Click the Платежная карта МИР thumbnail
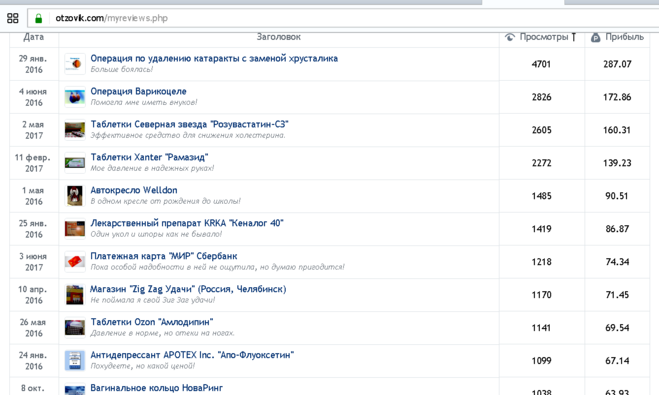659x395 pixels. coord(75,262)
